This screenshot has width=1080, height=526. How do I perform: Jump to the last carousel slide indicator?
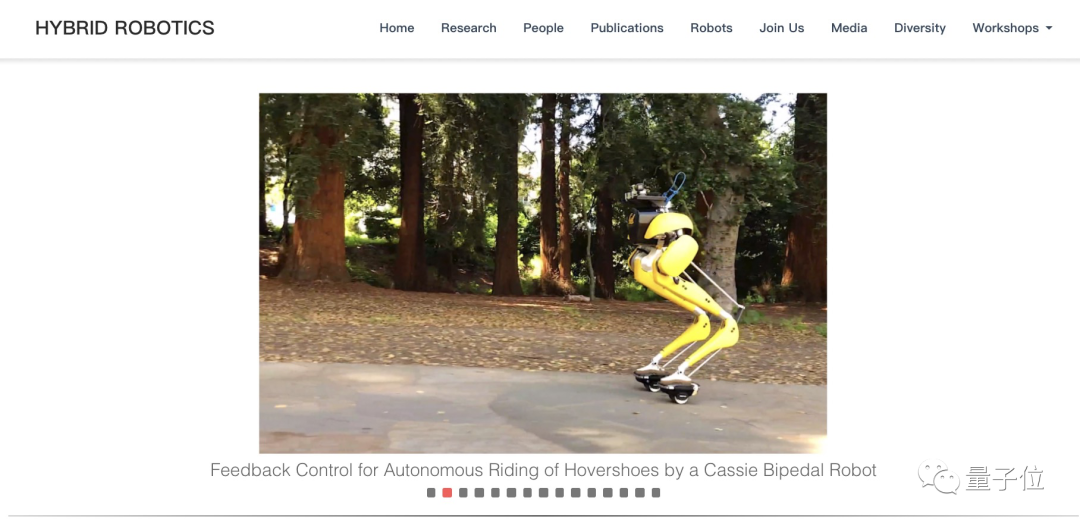coord(656,492)
